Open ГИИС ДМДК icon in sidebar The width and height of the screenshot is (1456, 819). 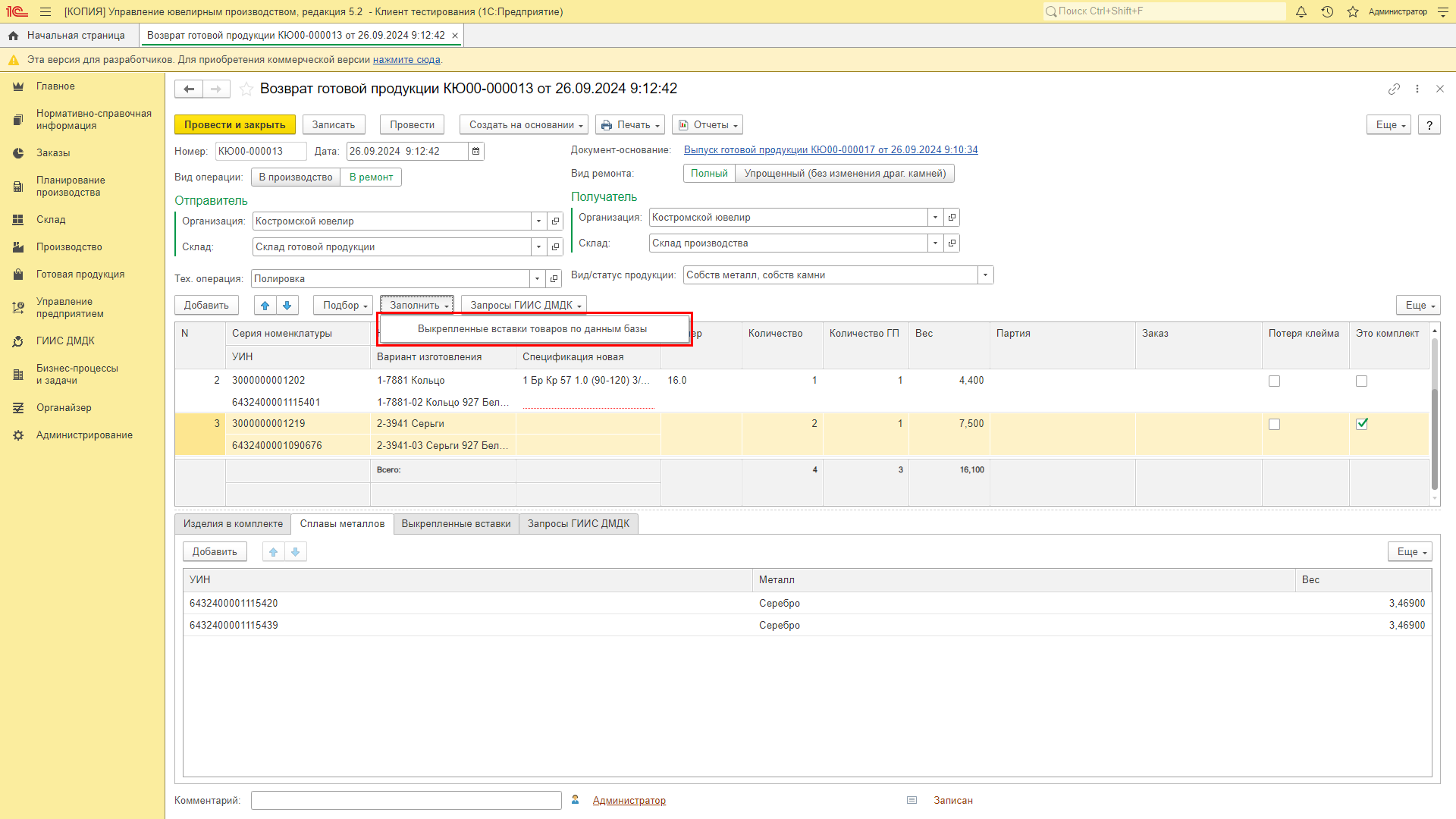[x=18, y=341]
